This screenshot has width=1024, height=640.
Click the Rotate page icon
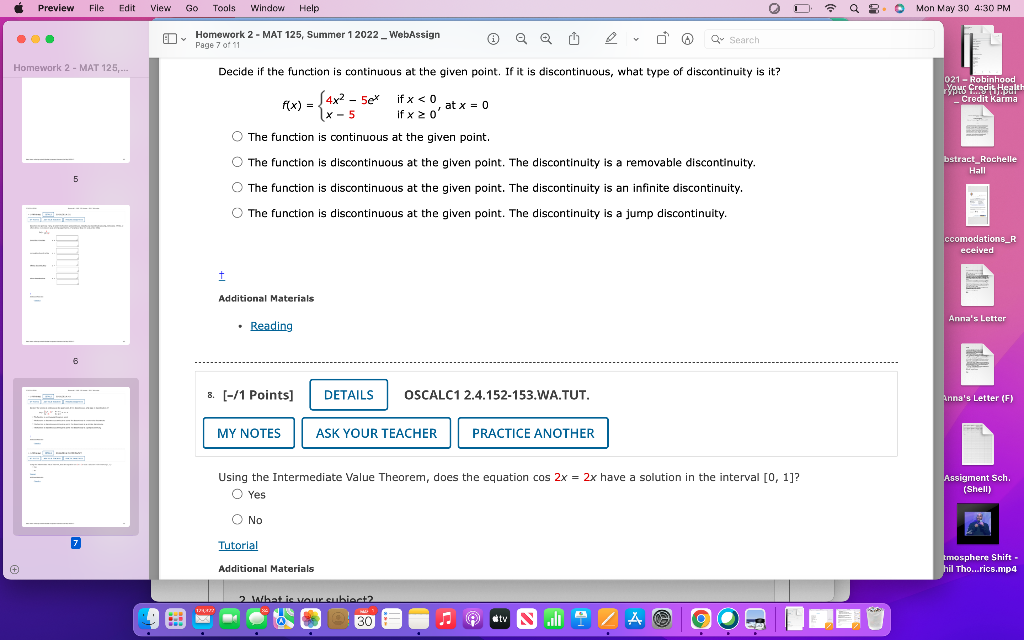662,39
